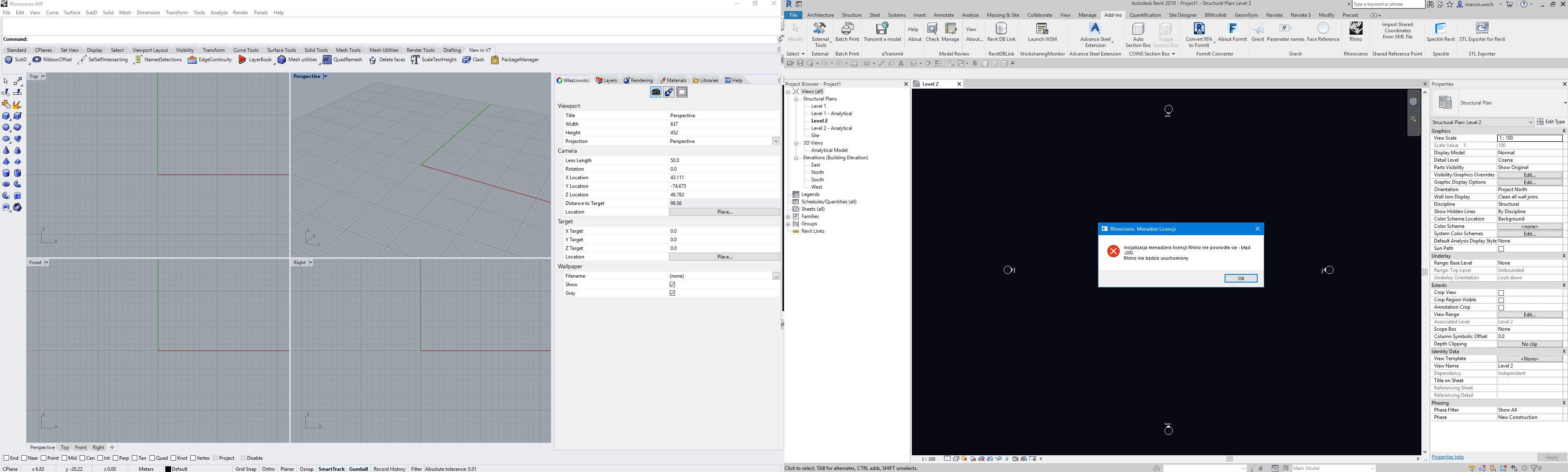Click the Clash tool icon in Rhino
The image size is (1568, 472).
(466, 60)
